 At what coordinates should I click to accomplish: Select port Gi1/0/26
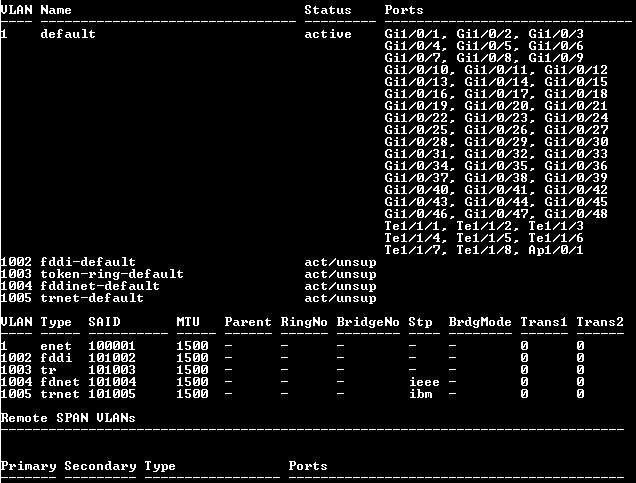(x=496, y=130)
